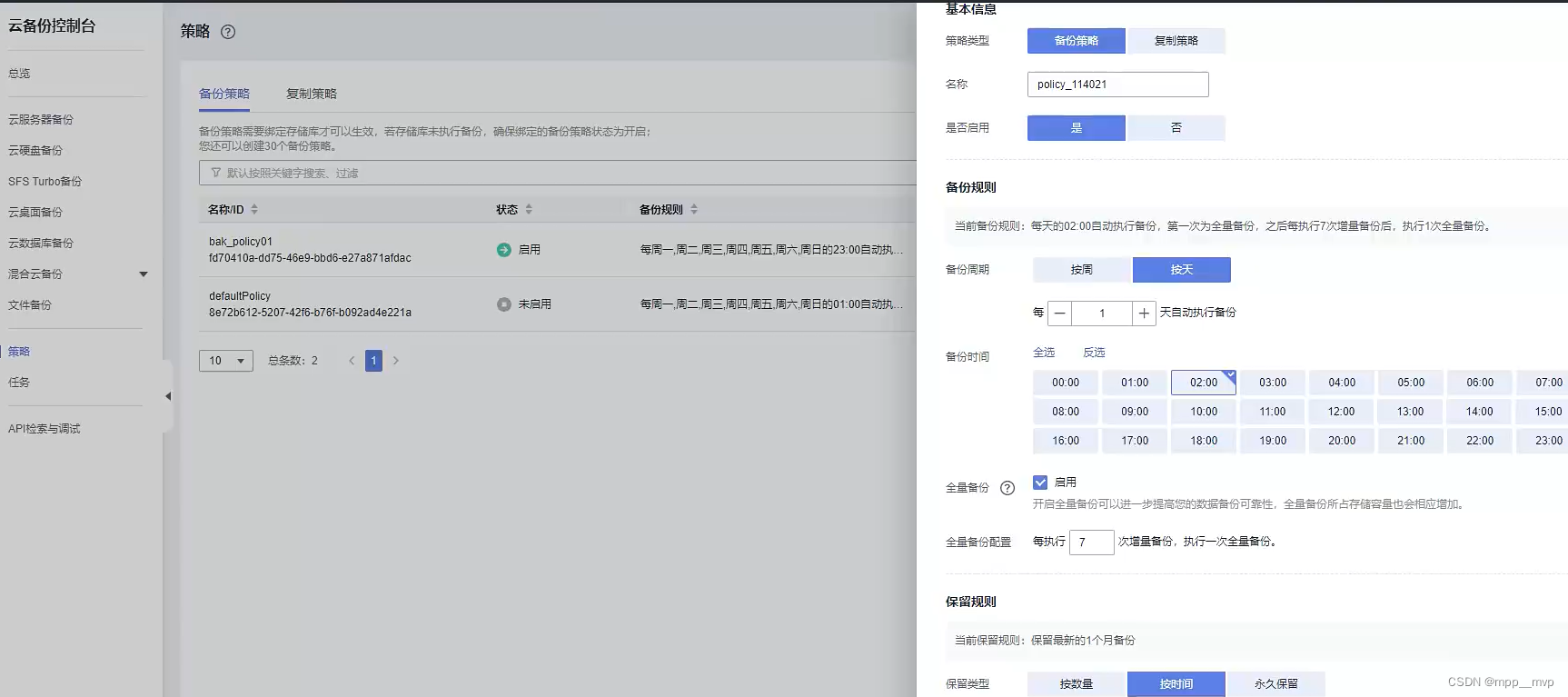1568x697 pixels.
Task: Click policy ID 8e72b612-5207-42f6-b76f-b092ad4e221a
Action: point(310,313)
